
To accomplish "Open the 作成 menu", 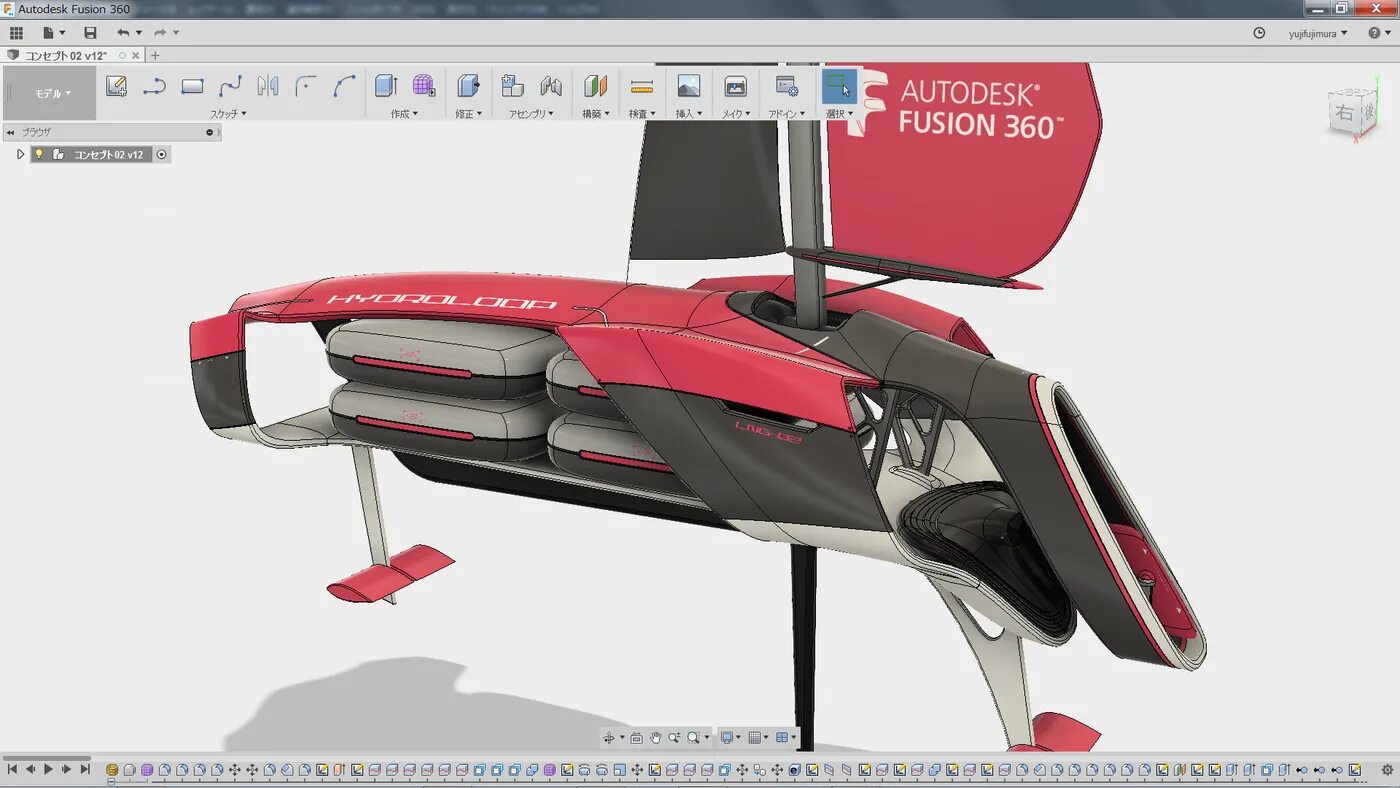I will 404,114.
